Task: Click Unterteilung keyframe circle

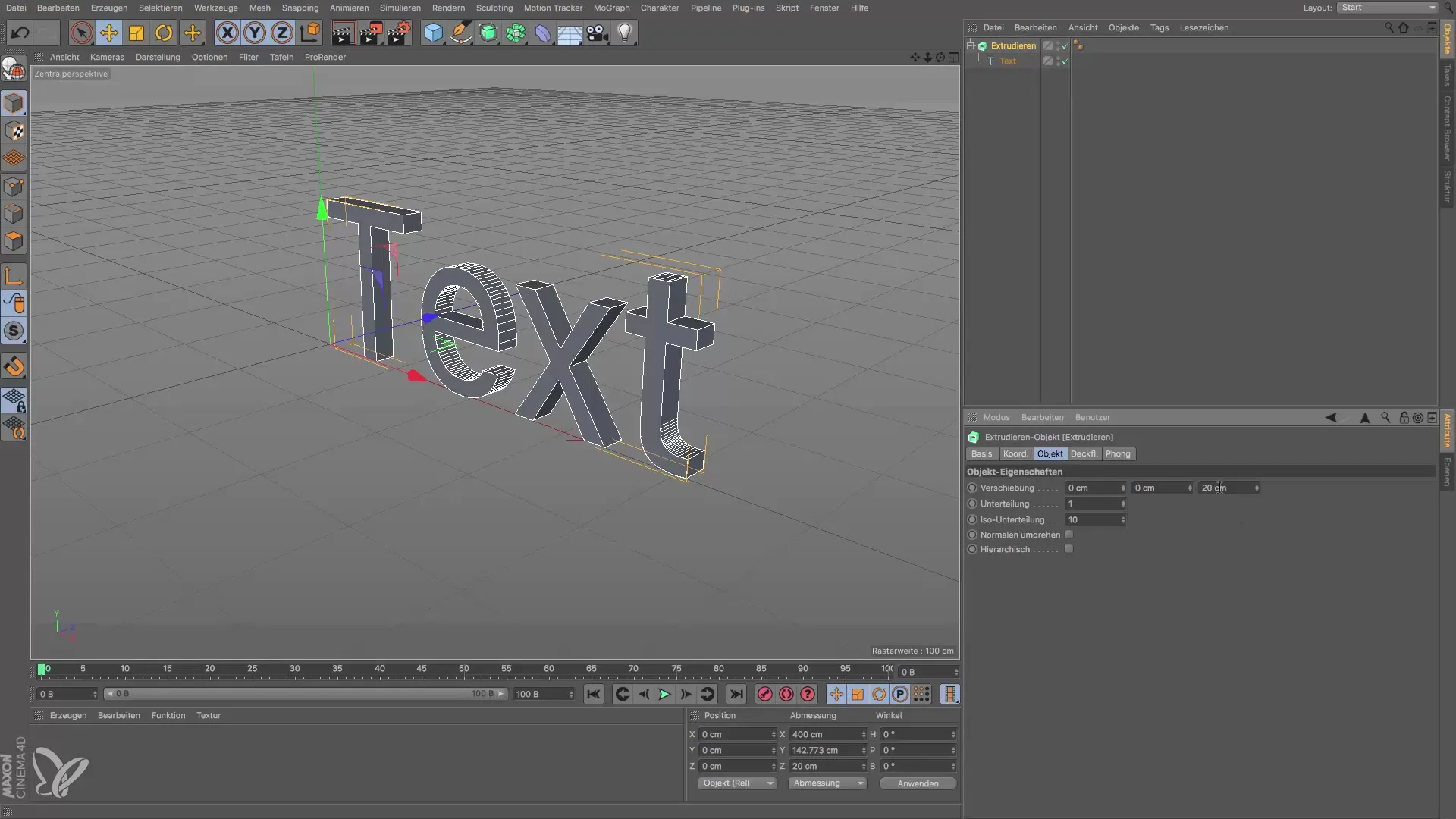Action: (x=972, y=504)
